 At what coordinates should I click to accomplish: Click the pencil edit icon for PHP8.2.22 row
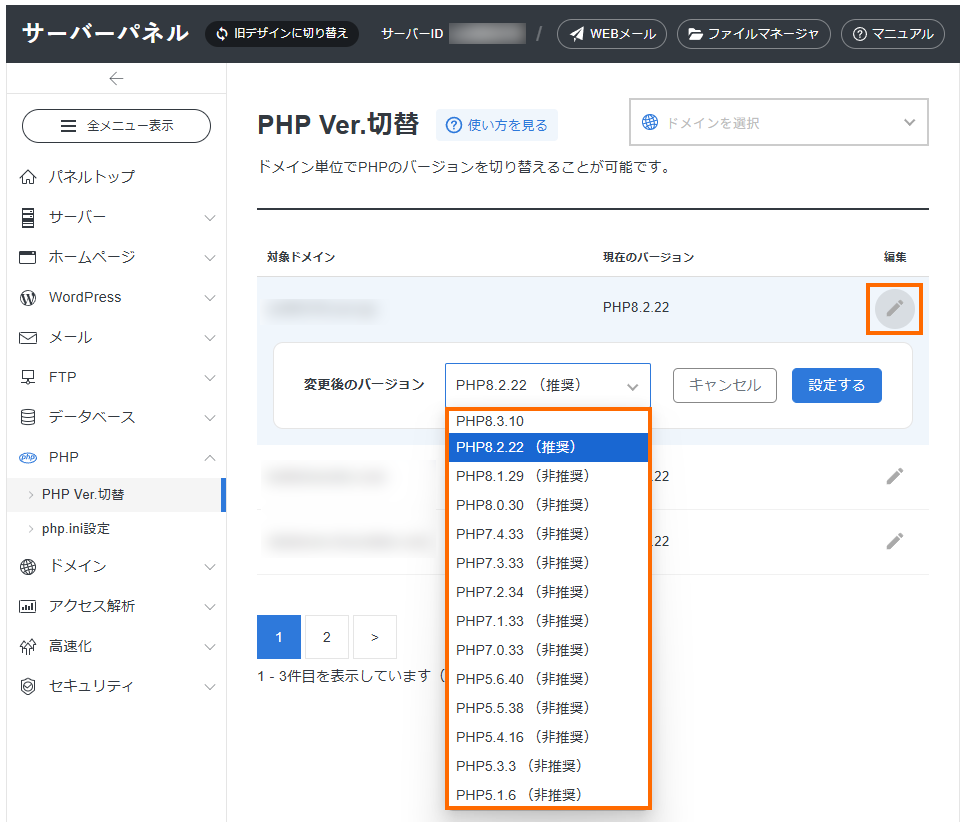pos(895,309)
